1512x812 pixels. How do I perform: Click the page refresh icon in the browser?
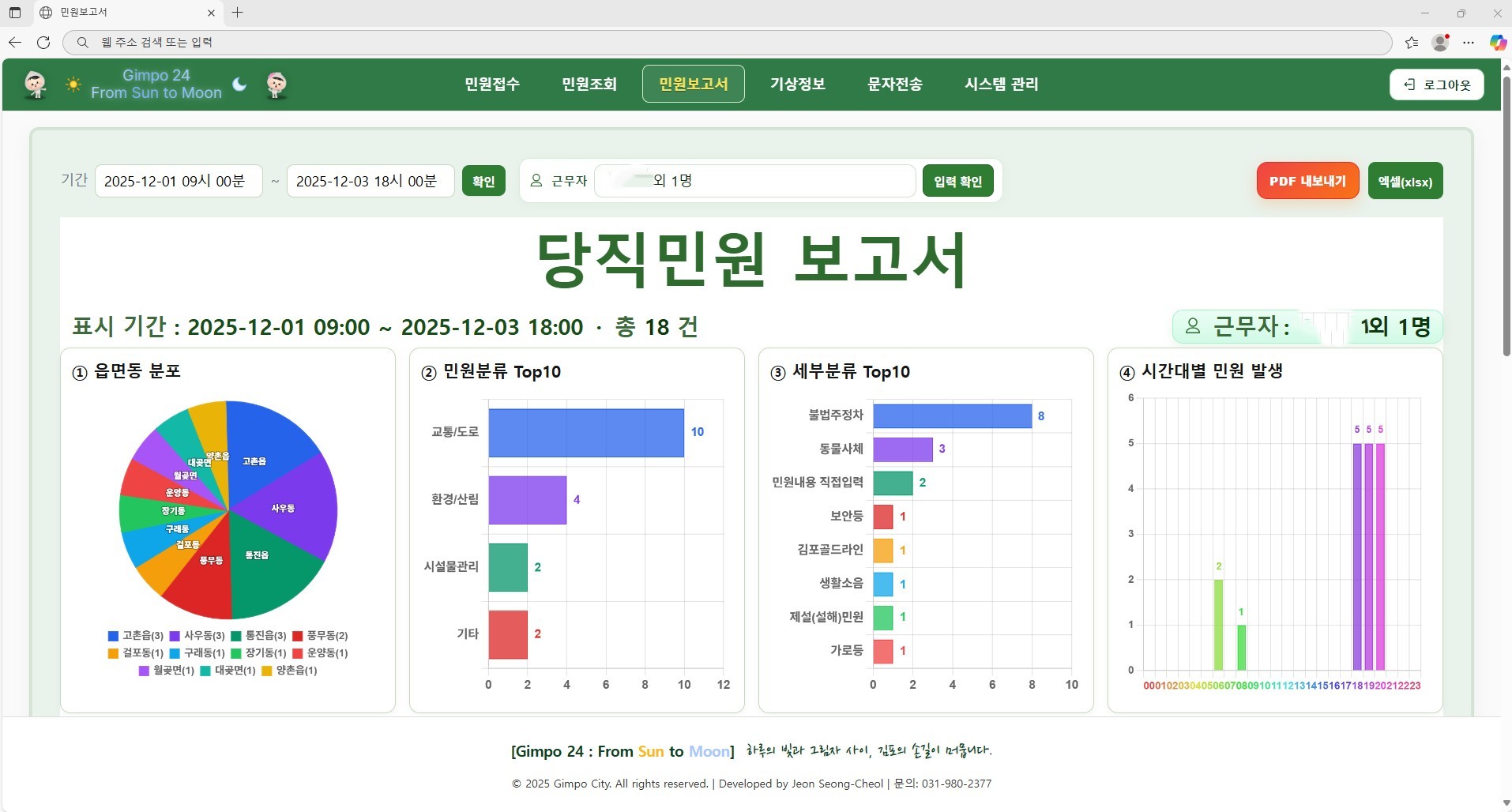coord(43,43)
